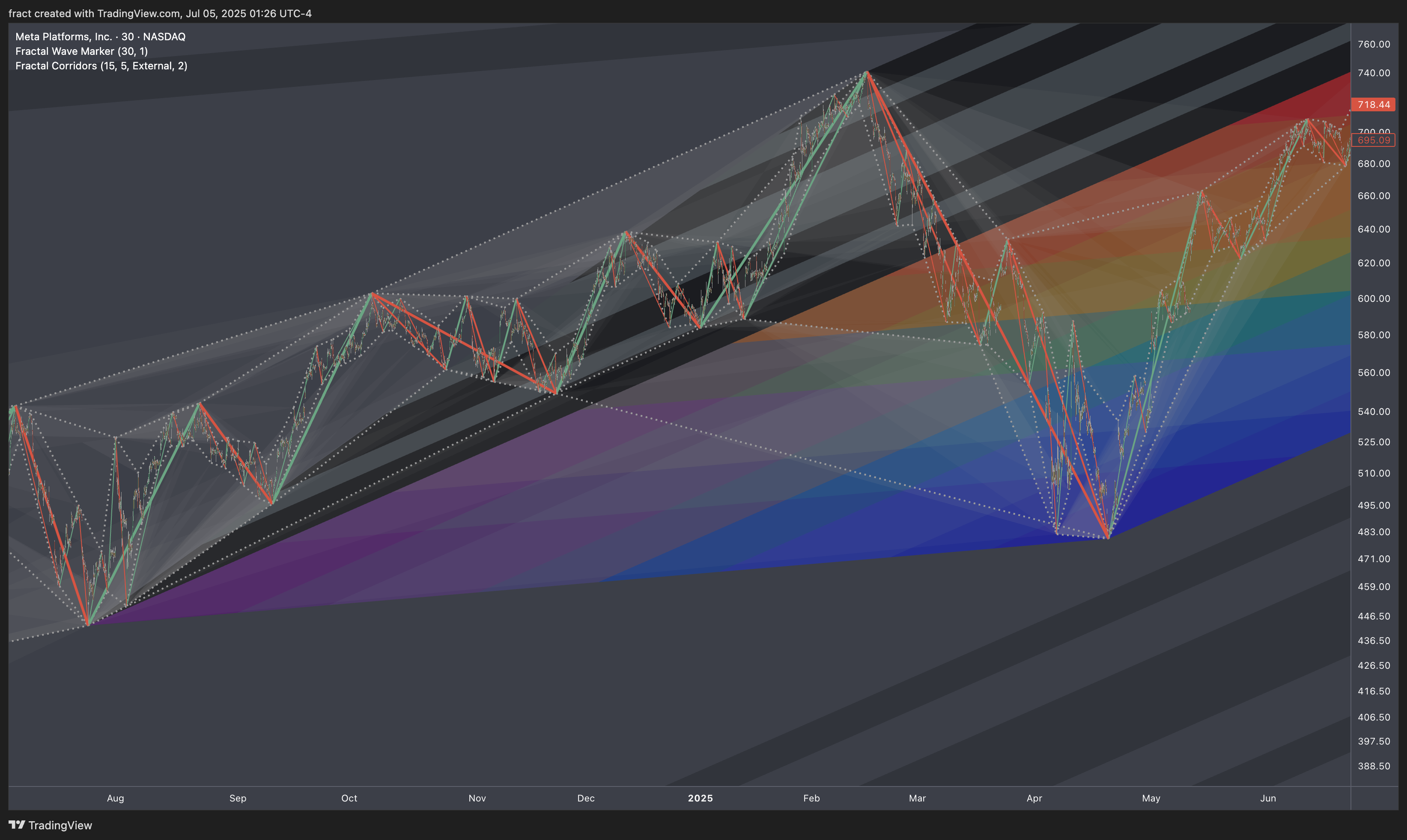The width and height of the screenshot is (1407, 840).
Task: Click the Aug label on time axis
Action: point(116,798)
